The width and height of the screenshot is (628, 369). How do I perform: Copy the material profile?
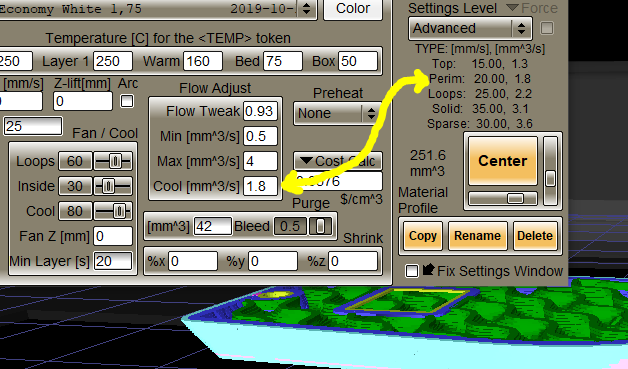point(423,236)
